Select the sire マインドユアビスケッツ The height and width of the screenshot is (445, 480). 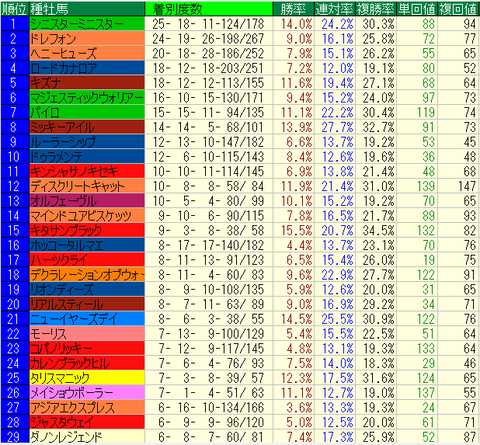click(87, 215)
